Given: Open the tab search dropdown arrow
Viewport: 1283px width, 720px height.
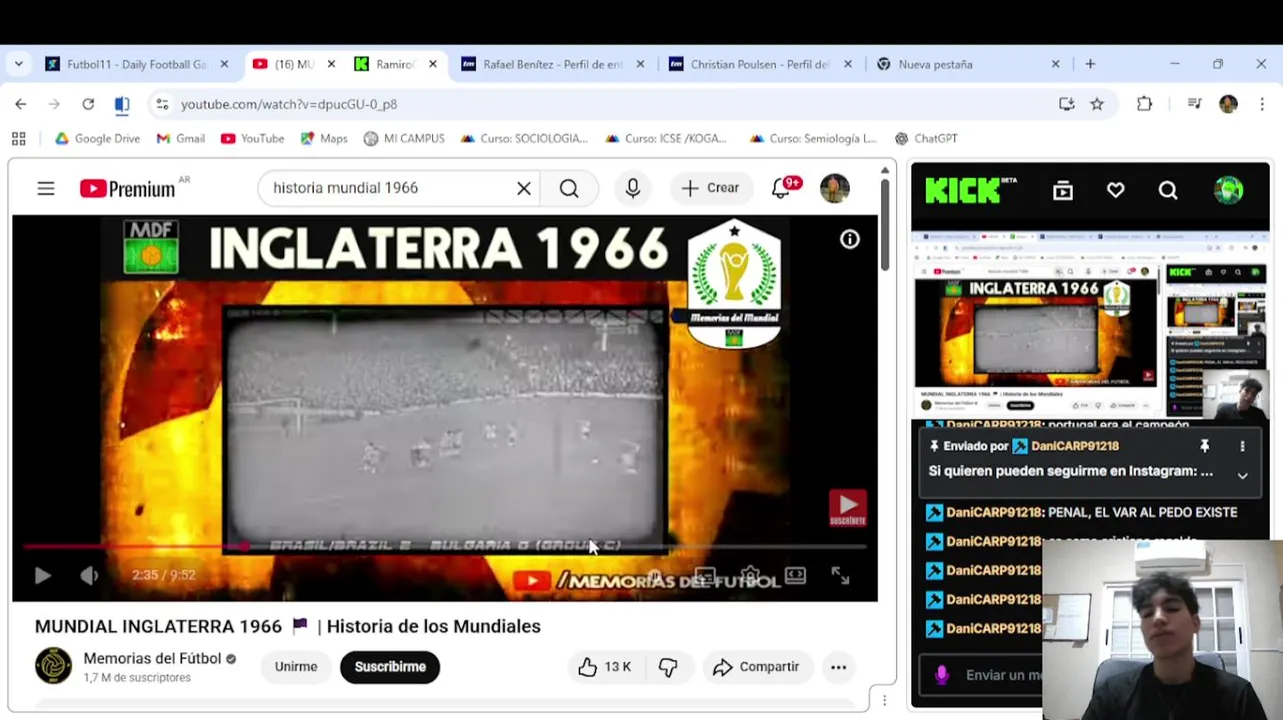Looking at the screenshot, I should point(18,64).
